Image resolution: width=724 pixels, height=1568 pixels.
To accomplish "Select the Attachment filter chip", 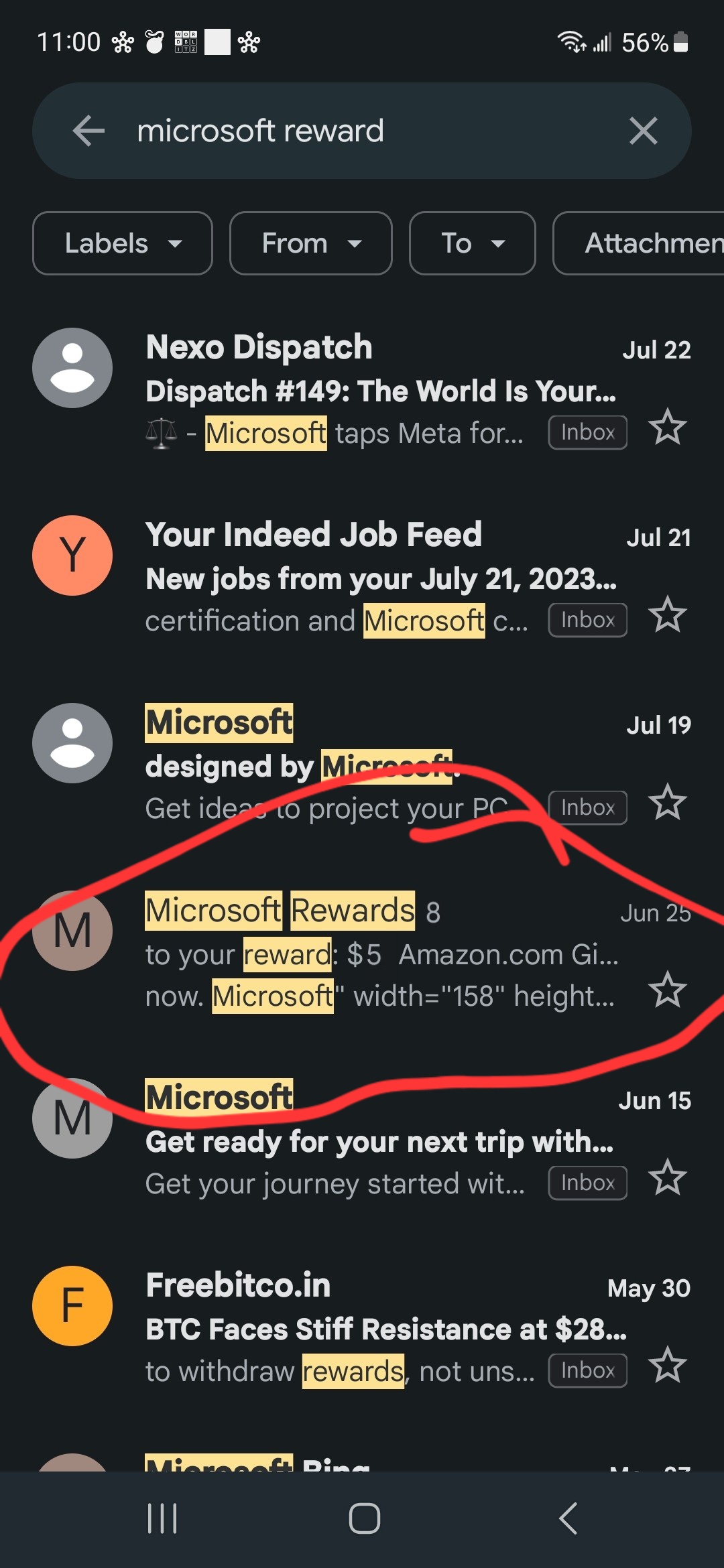I will coord(639,243).
